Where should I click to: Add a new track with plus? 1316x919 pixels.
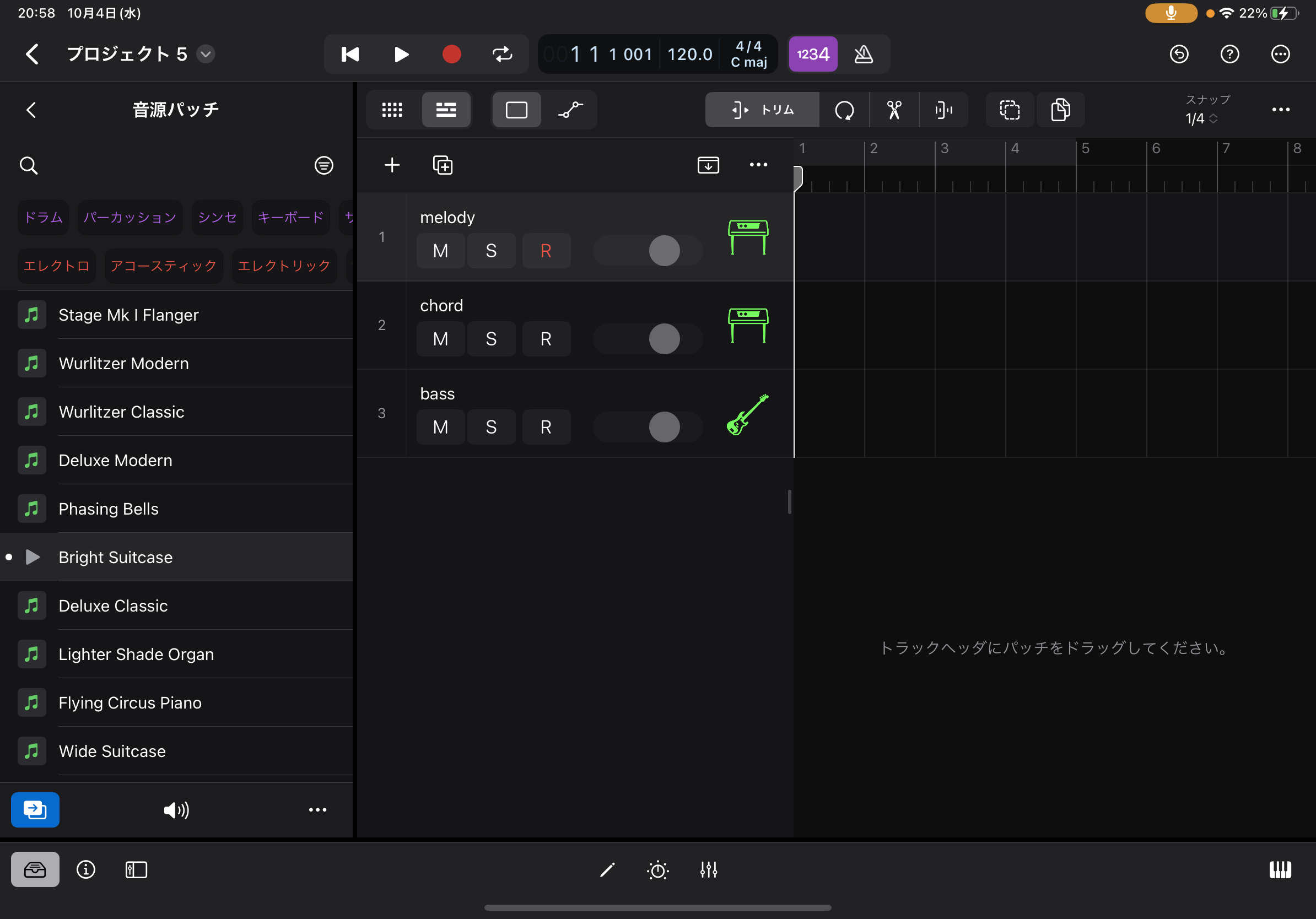click(392, 166)
